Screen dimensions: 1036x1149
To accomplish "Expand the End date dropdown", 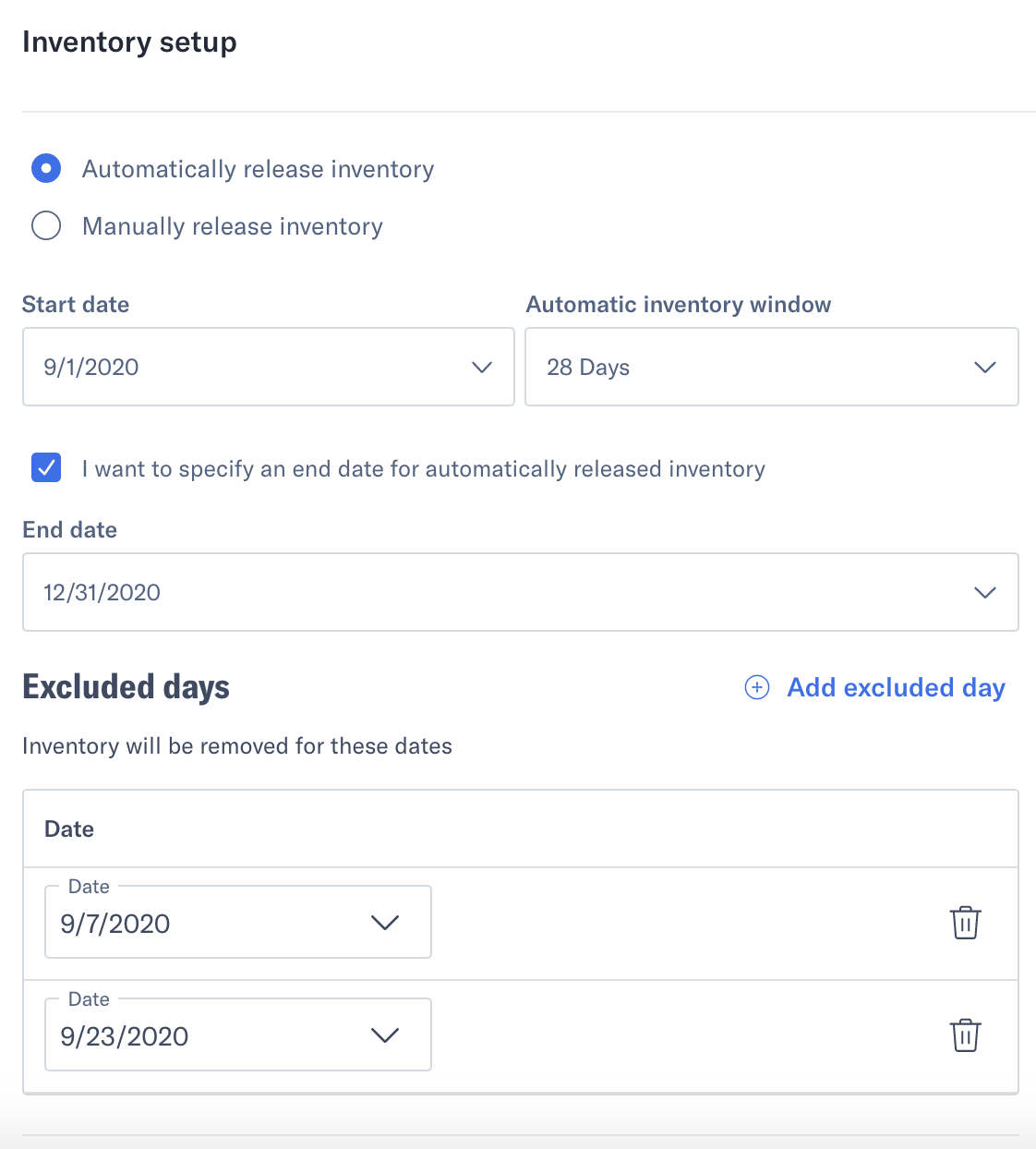I will coord(520,592).
